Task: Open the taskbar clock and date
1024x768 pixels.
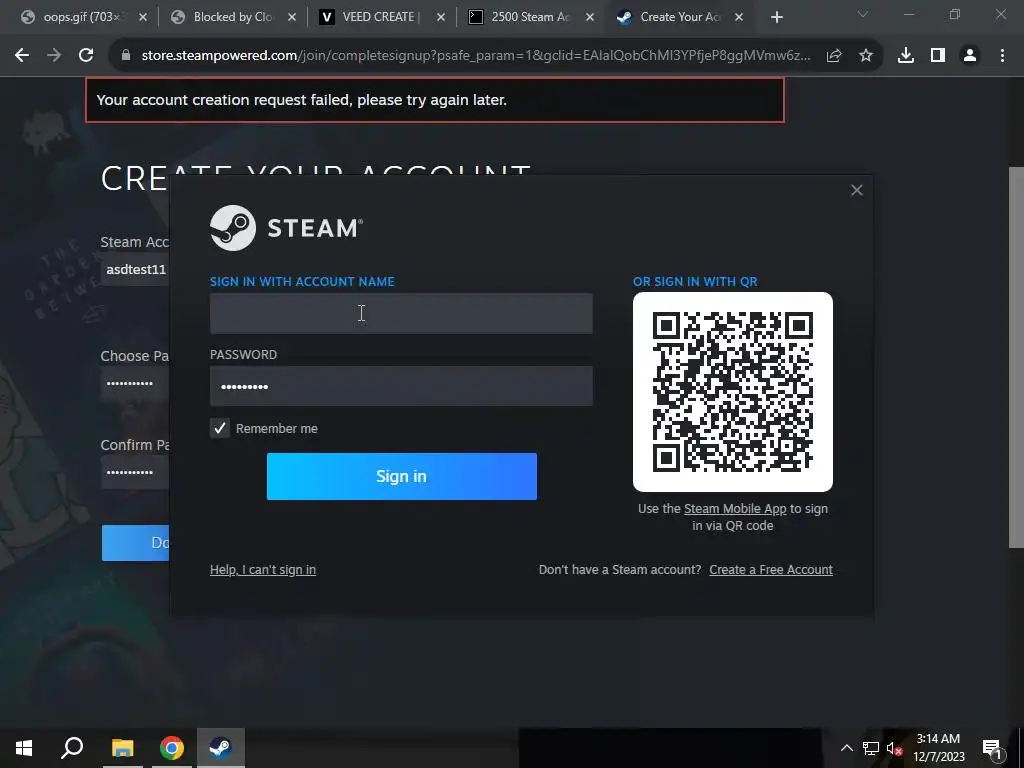Action: [938, 748]
